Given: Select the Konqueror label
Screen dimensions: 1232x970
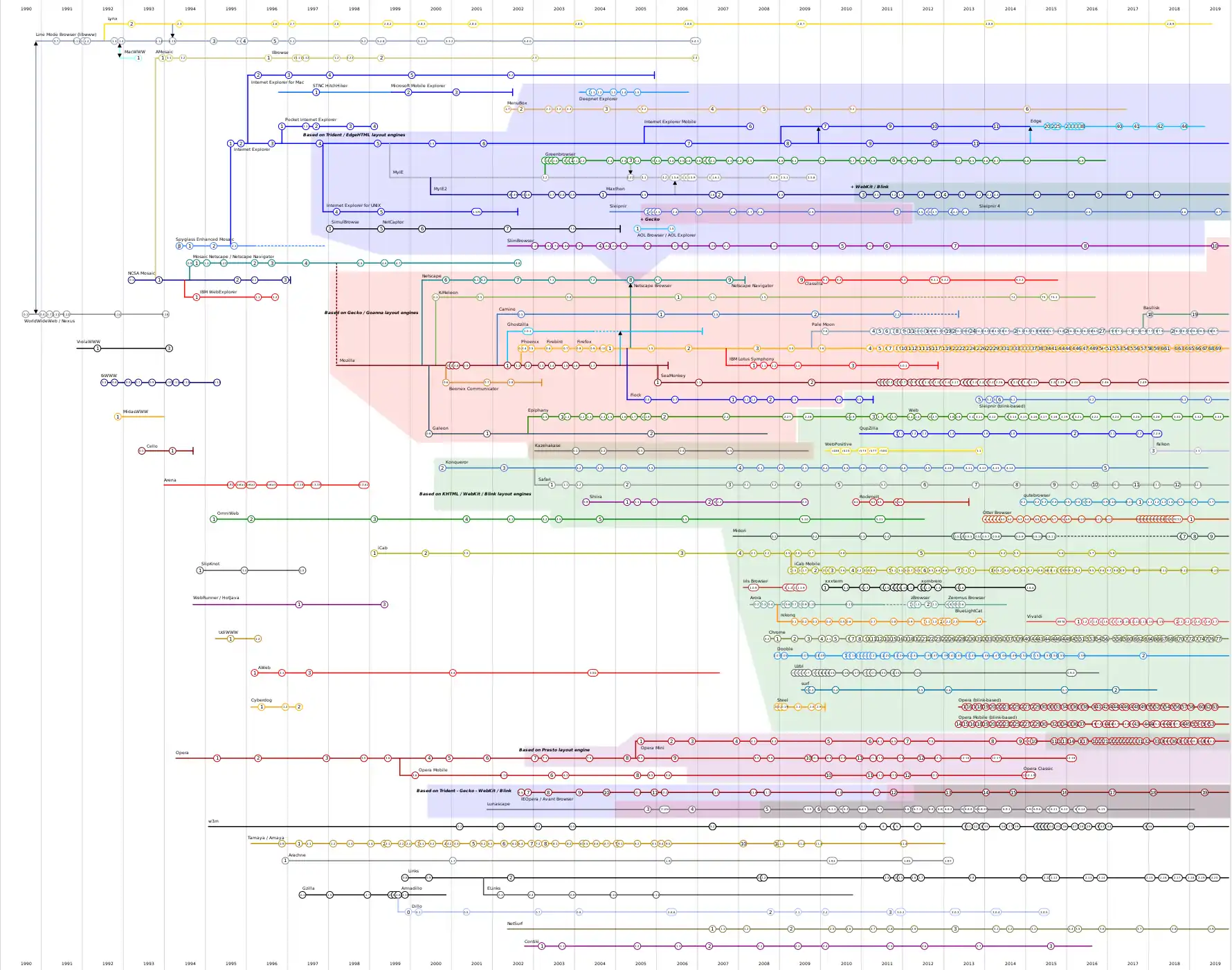Looking at the screenshot, I should coord(457,462).
